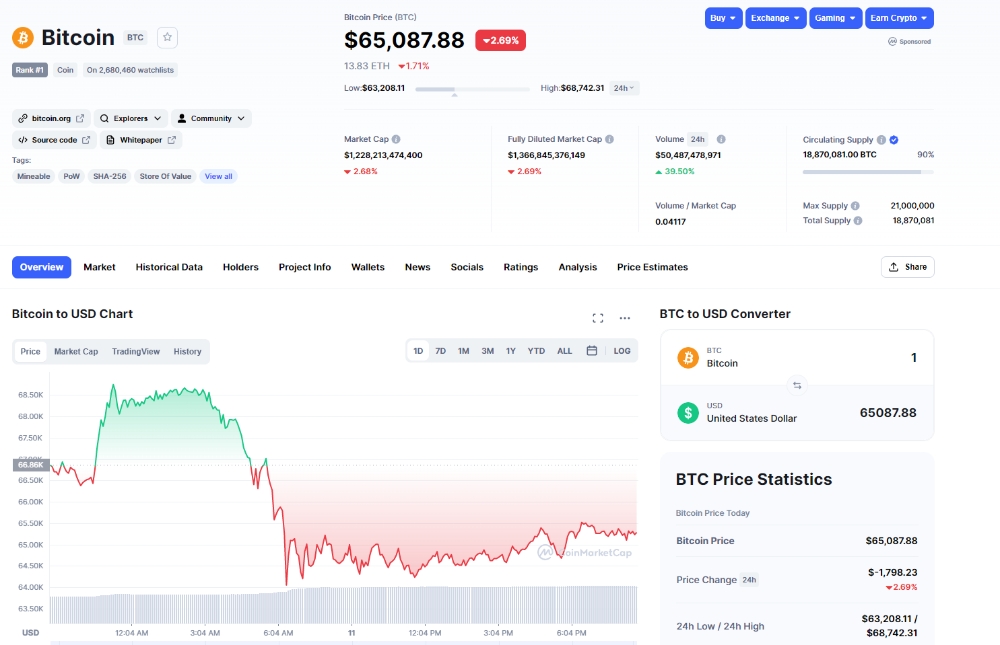Switch chart range to ALL

(564, 351)
